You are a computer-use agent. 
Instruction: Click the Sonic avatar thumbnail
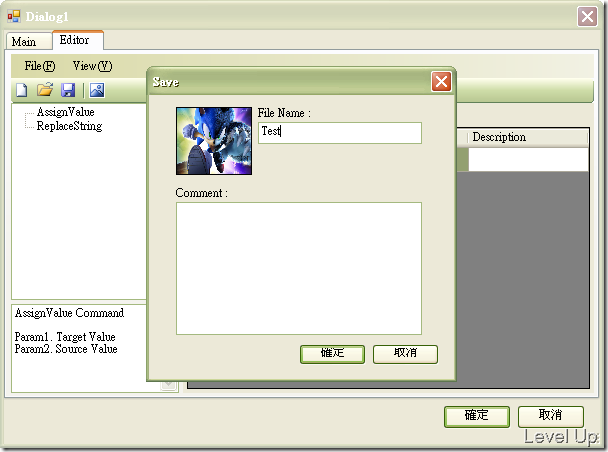pos(214,141)
